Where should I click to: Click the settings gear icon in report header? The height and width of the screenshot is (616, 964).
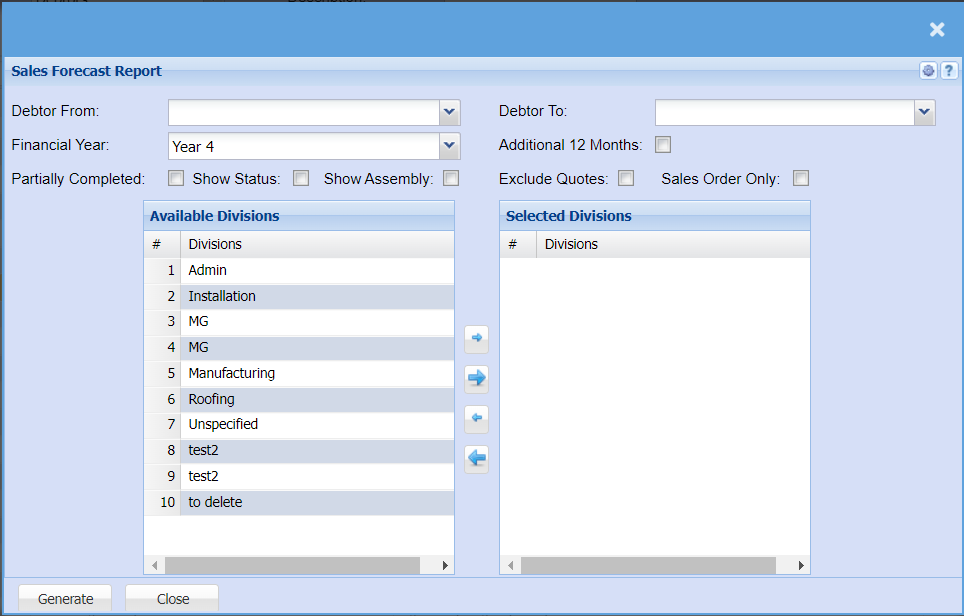click(x=929, y=71)
